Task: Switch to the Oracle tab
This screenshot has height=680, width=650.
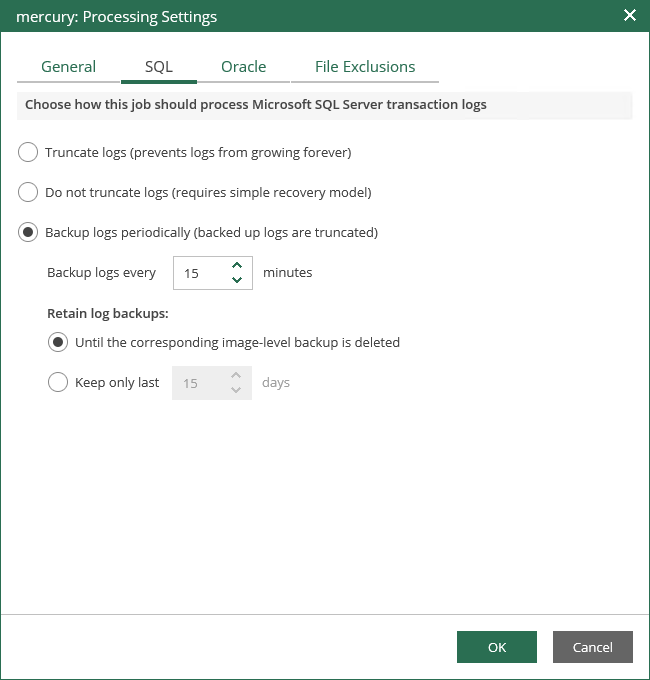Action: click(244, 67)
